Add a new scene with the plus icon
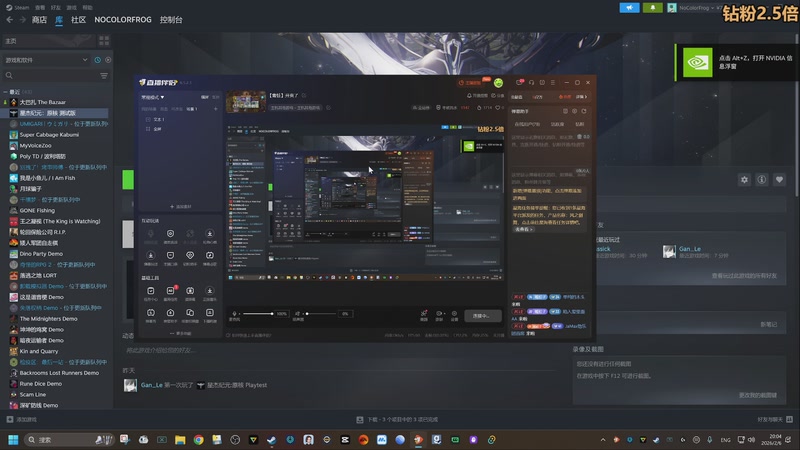800x450 pixels. pyautogui.click(x=215, y=109)
